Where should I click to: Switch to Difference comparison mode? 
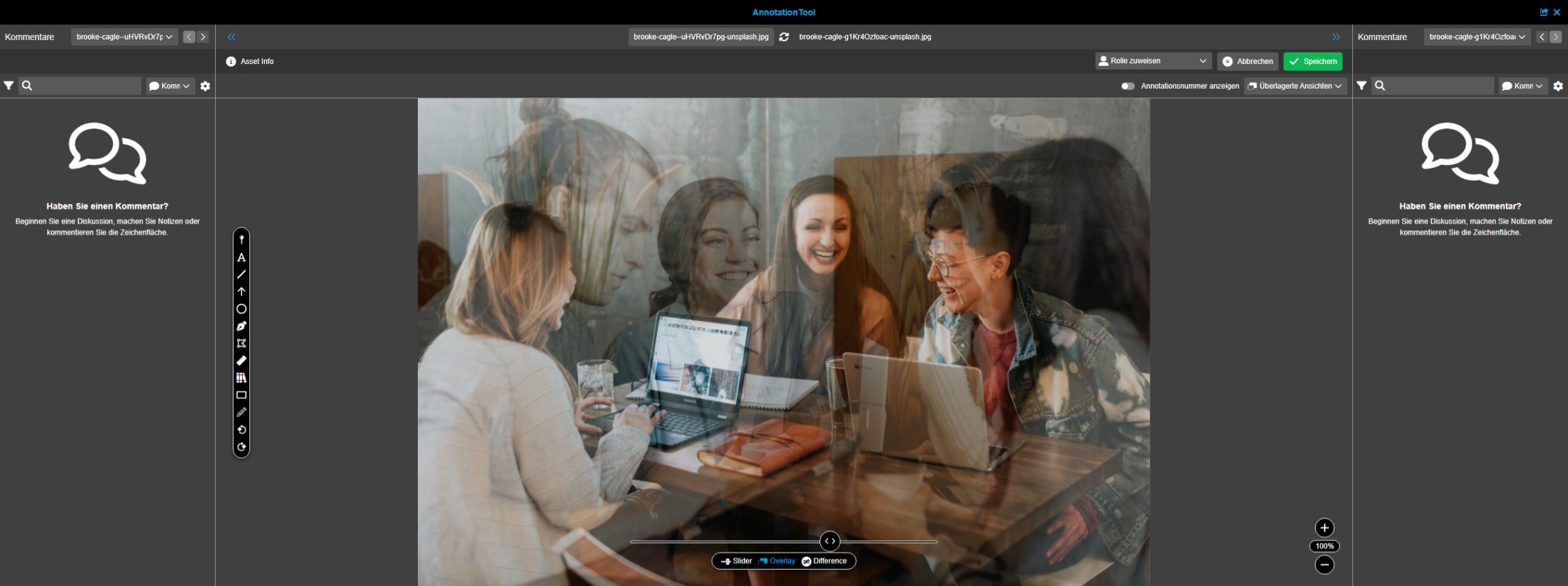pos(824,561)
